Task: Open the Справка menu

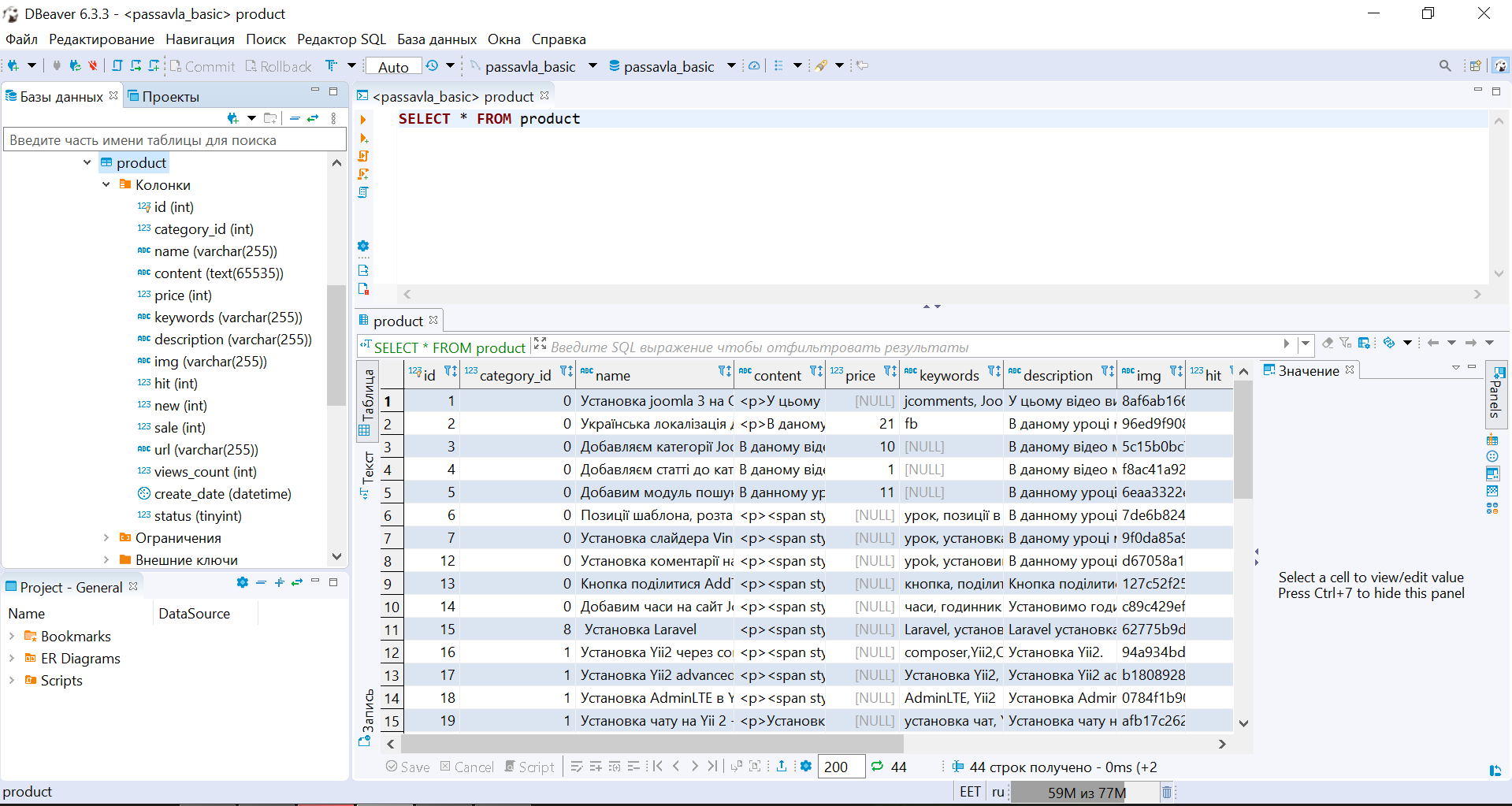Action: tap(559, 39)
